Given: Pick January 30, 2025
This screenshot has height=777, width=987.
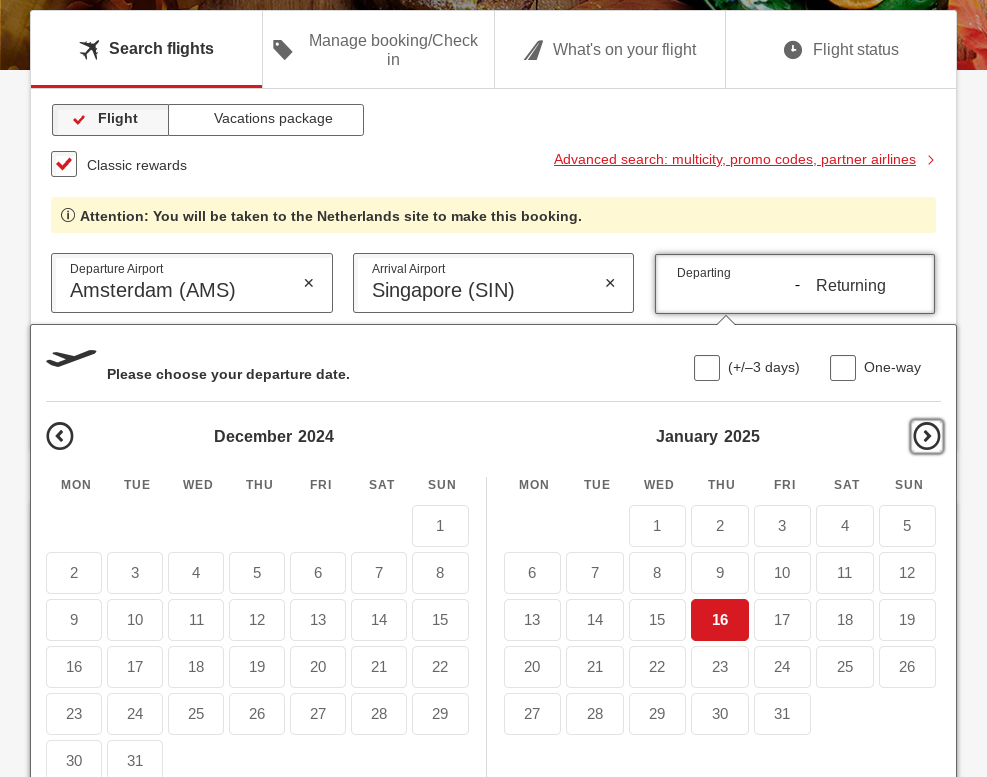Looking at the screenshot, I should click(x=720, y=714).
